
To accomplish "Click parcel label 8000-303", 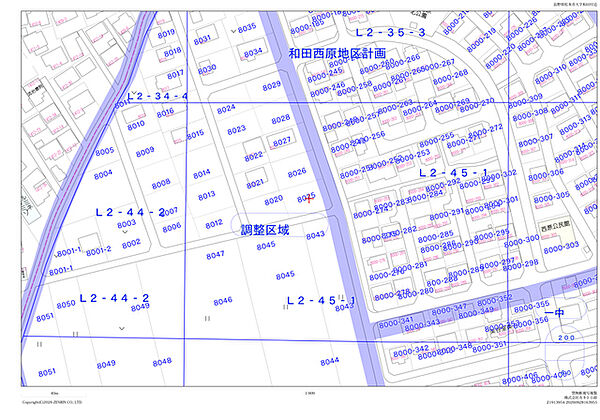I will click(561, 247).
